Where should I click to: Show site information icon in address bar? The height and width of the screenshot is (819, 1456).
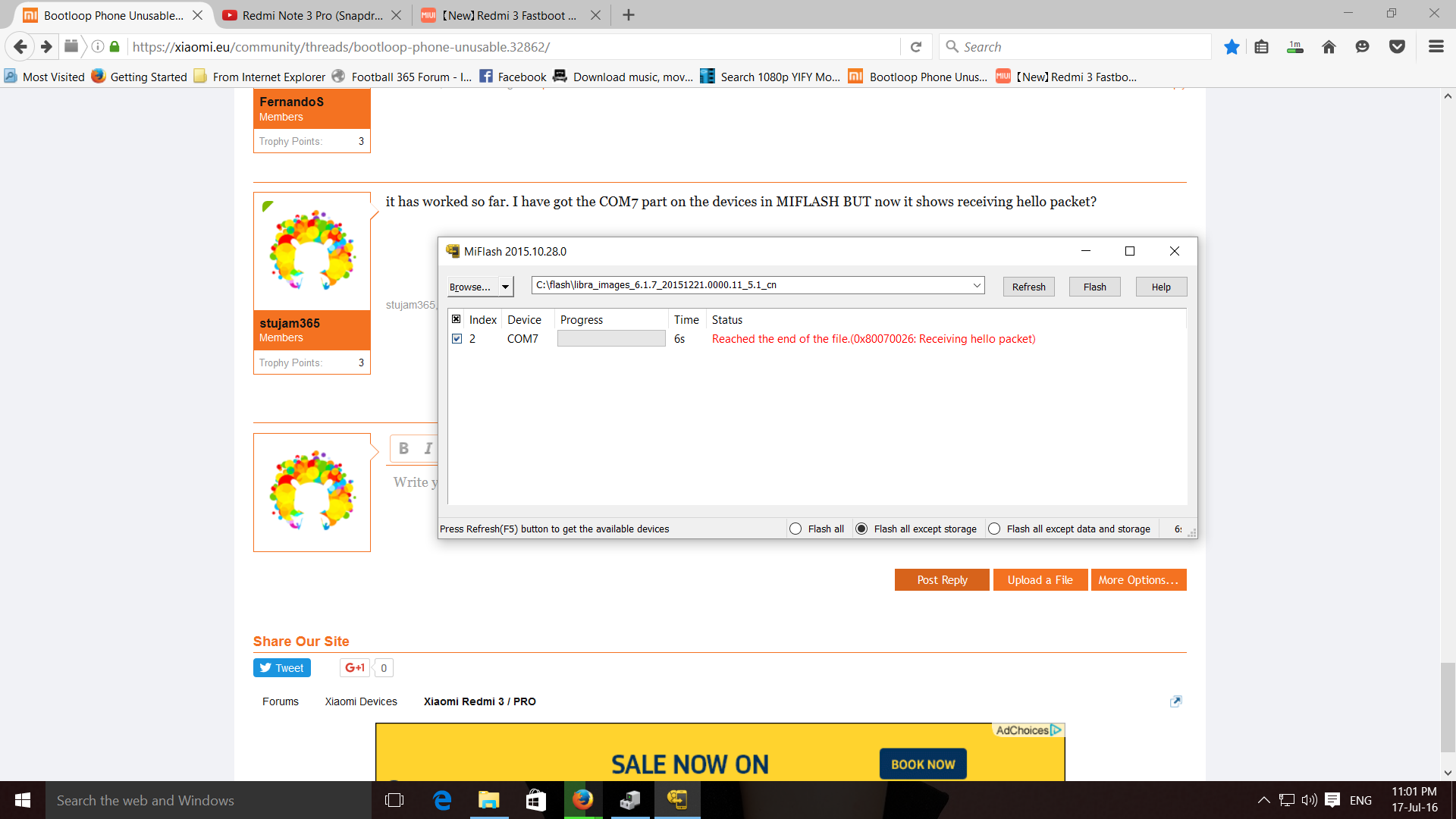98,47
